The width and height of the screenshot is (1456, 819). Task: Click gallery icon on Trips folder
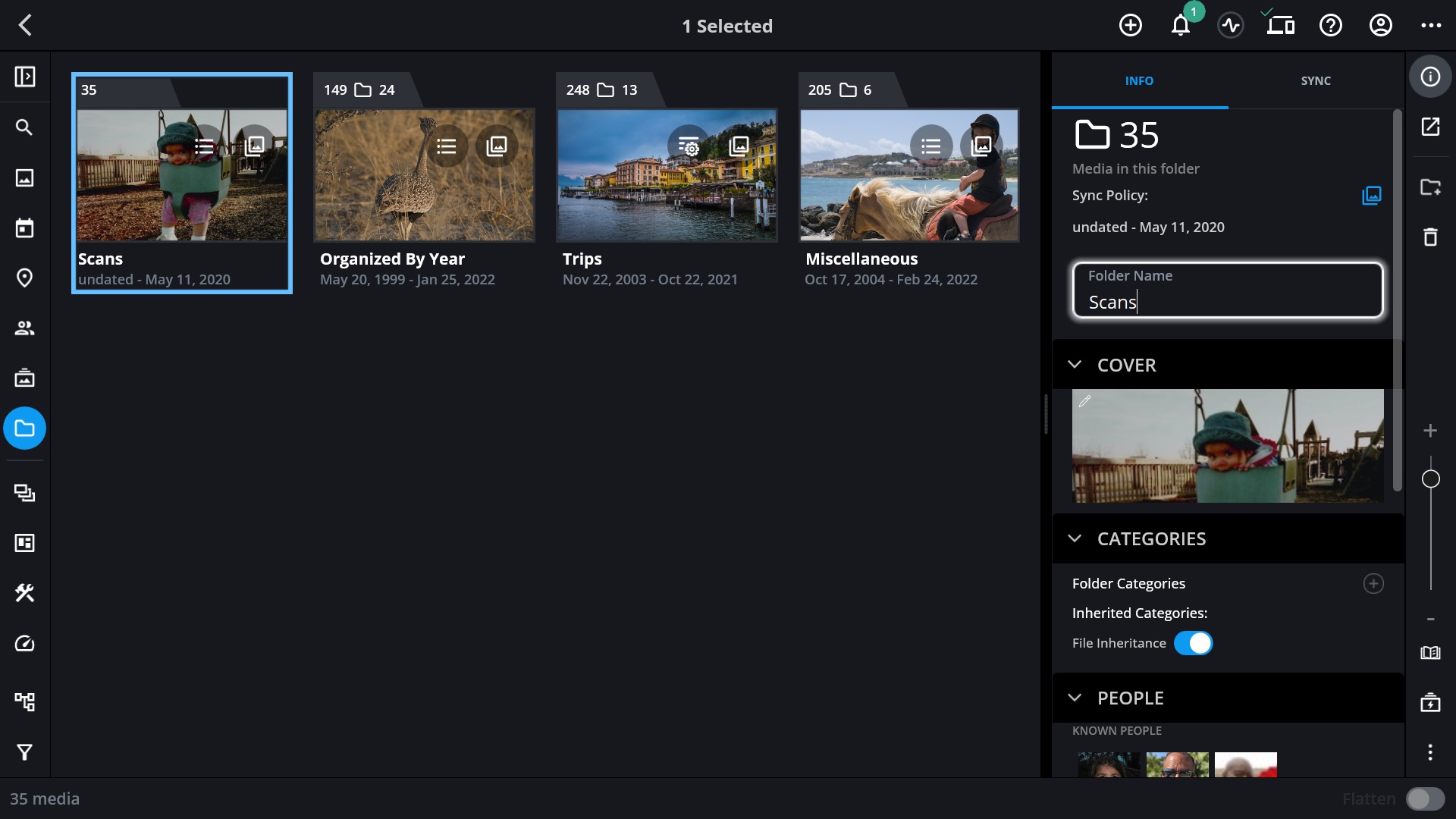(x=739, y=146)
